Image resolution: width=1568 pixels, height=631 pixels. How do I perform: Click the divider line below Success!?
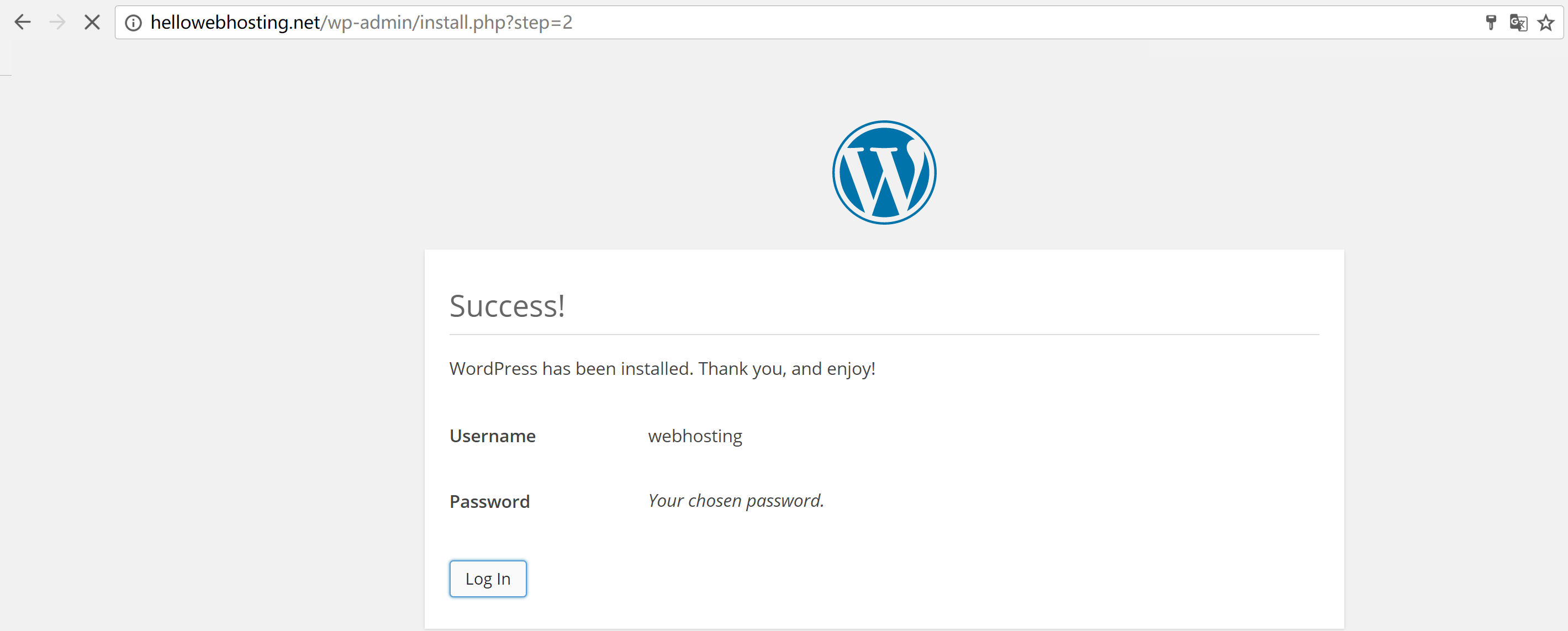point(884,334)
